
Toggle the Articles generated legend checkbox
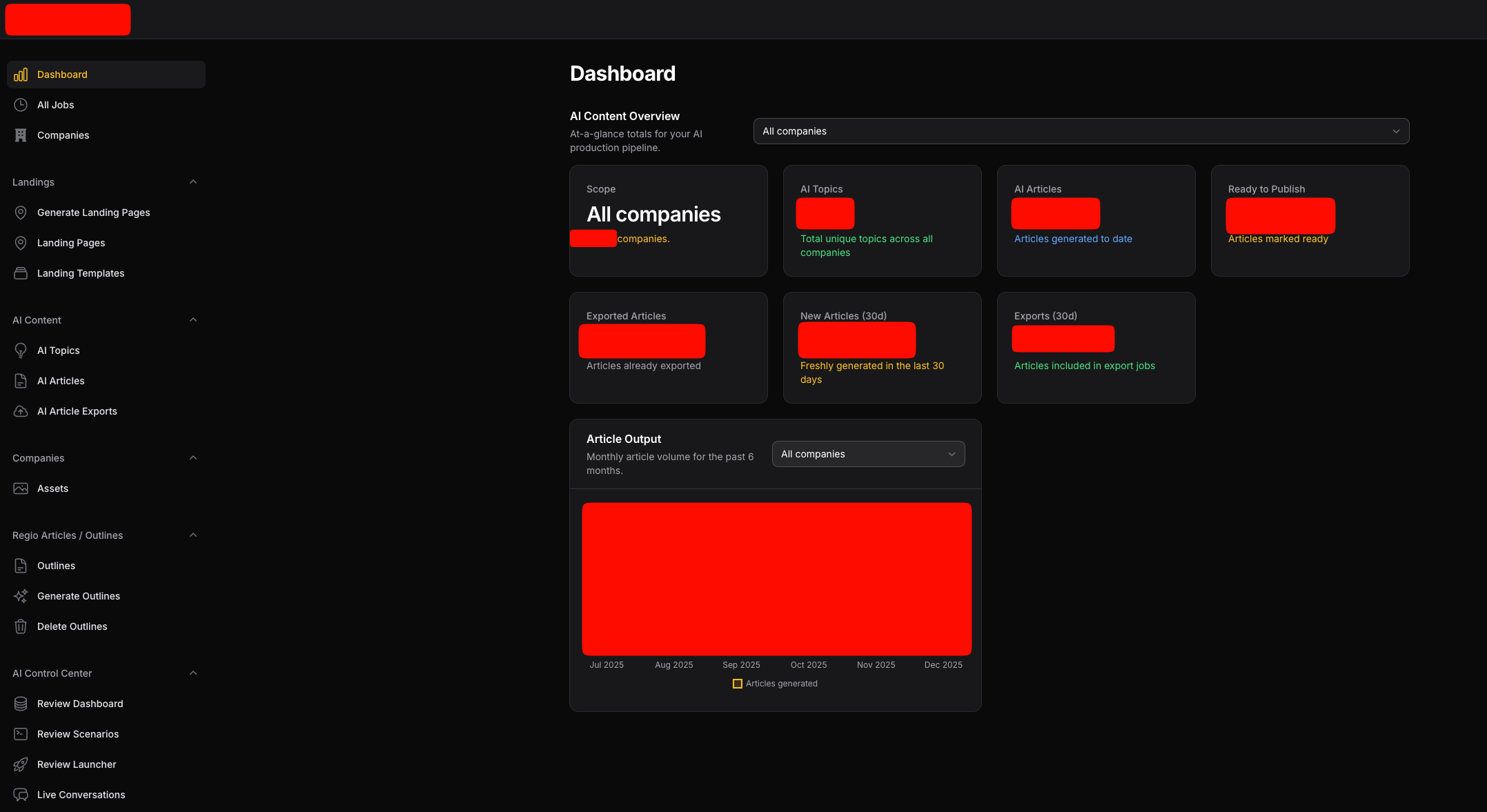pos(738,683)
